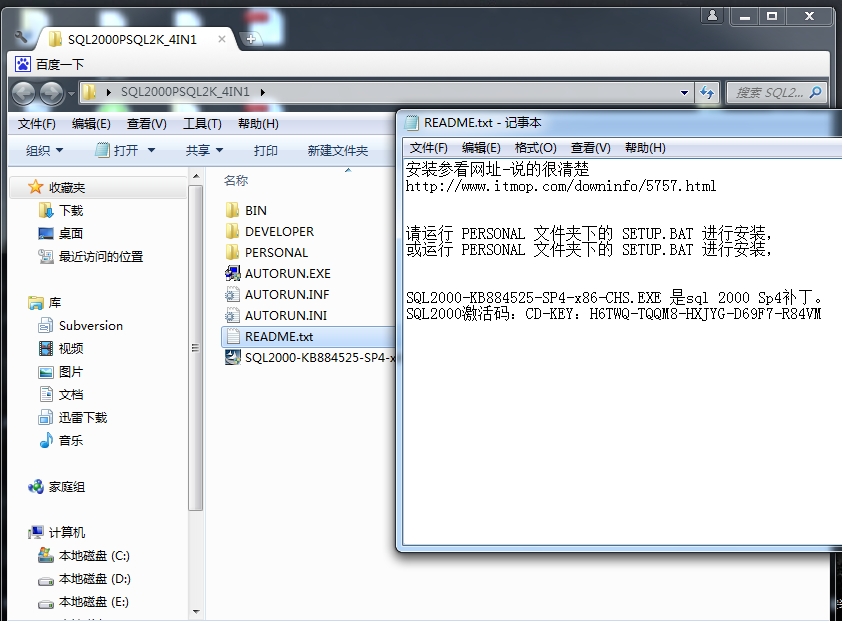Open the 共享 dropdown
The image size is (842, 621).
click(204, 150)
